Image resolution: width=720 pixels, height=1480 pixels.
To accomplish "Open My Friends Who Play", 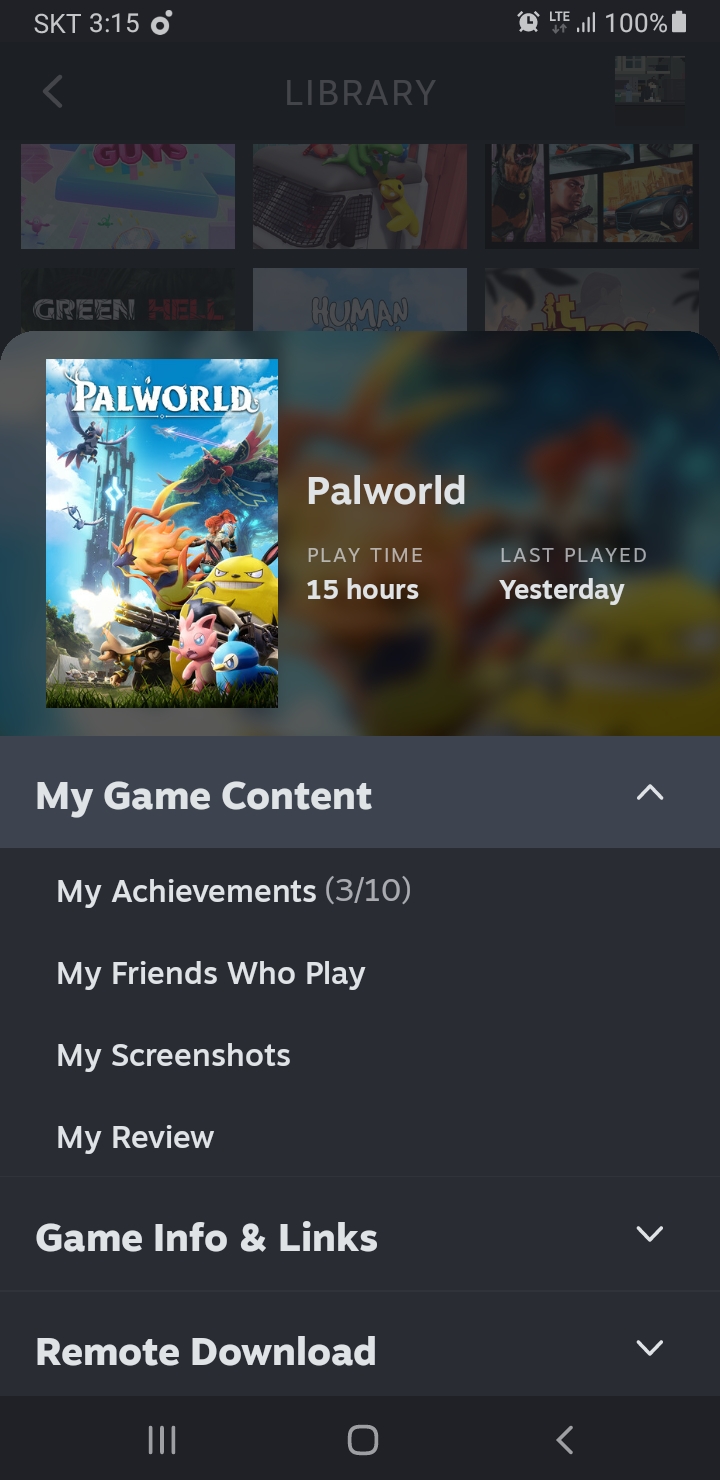I will point(211,973).
